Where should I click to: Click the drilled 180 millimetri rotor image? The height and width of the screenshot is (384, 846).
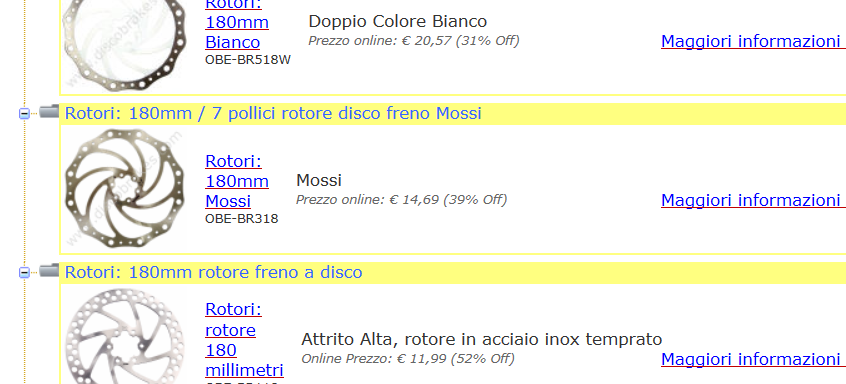click(124, 336)
